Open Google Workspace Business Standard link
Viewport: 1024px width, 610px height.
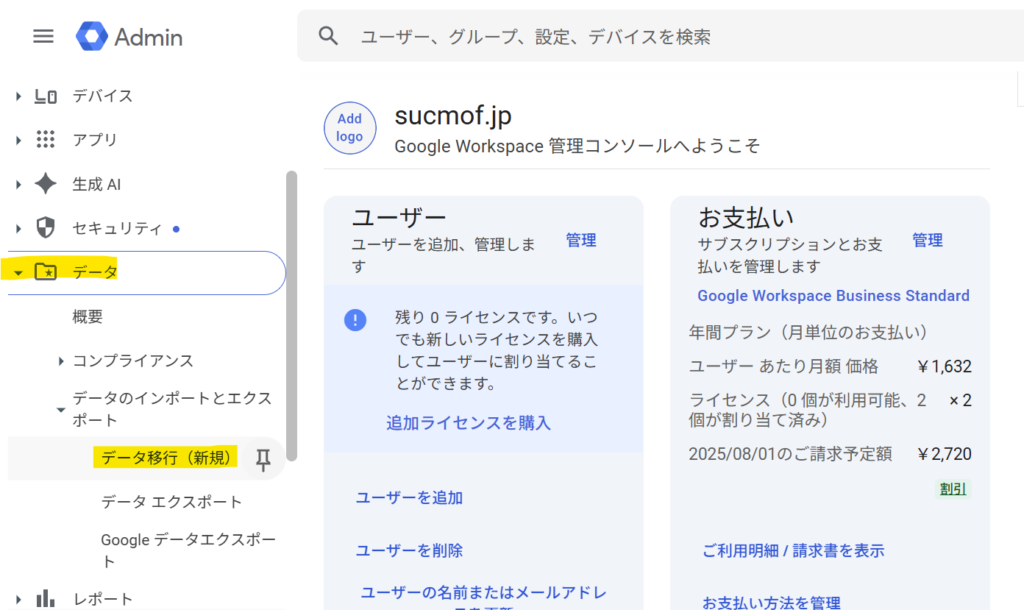[x=833, y=296]
